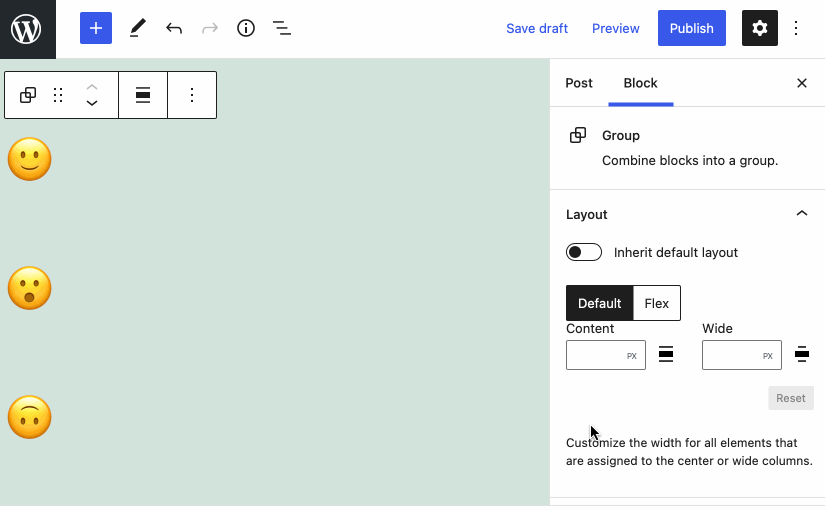Switch to the Post tab
This screenshot has height=510, width=825.
(x=579, y=83)
